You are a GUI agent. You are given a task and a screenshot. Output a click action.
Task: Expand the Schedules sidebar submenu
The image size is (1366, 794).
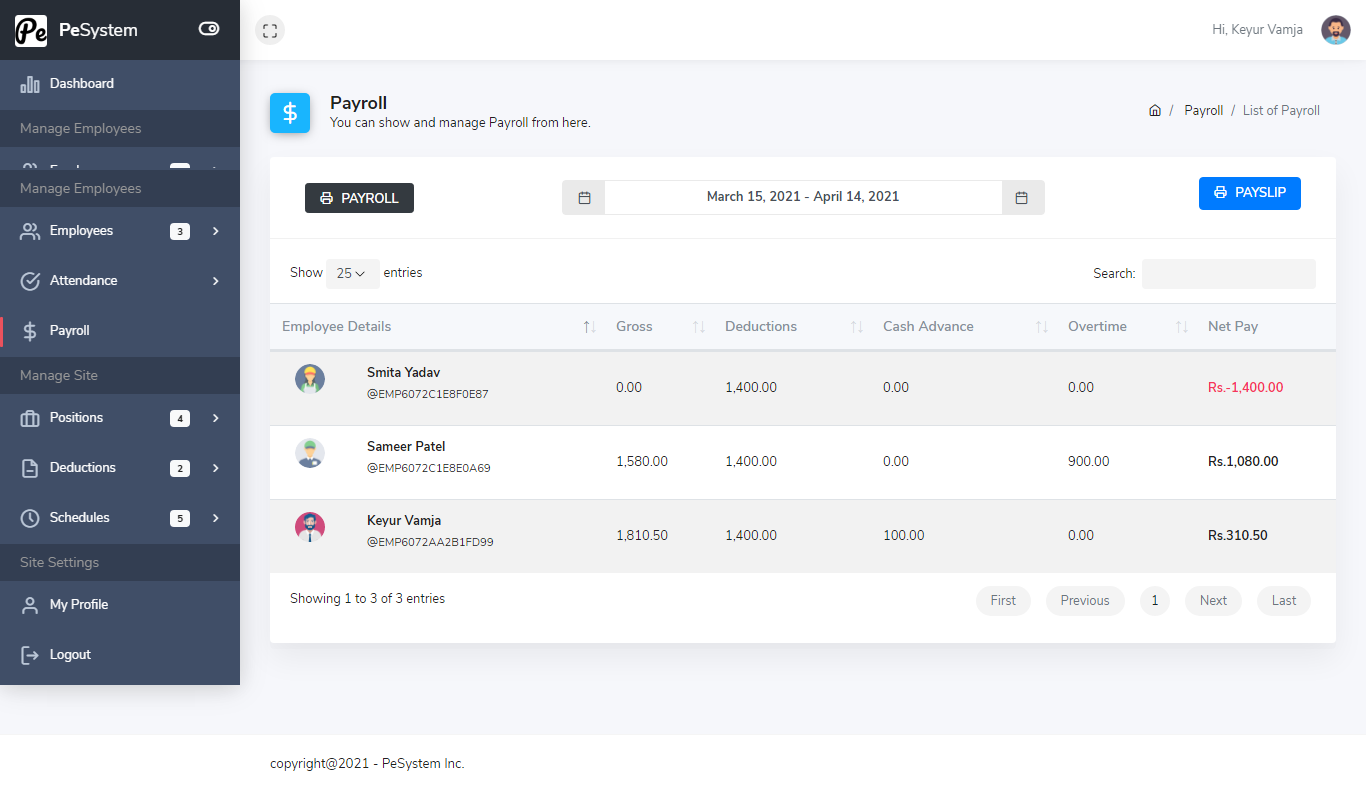(213, 518)
